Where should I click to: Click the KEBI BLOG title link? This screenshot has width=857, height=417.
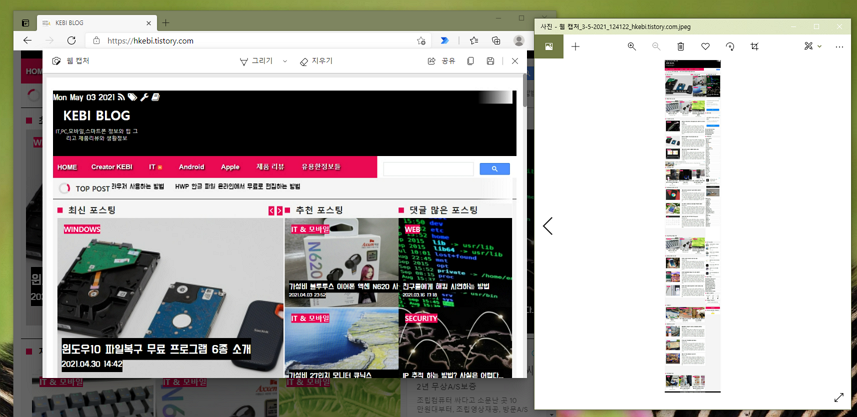tap(97, 116)
